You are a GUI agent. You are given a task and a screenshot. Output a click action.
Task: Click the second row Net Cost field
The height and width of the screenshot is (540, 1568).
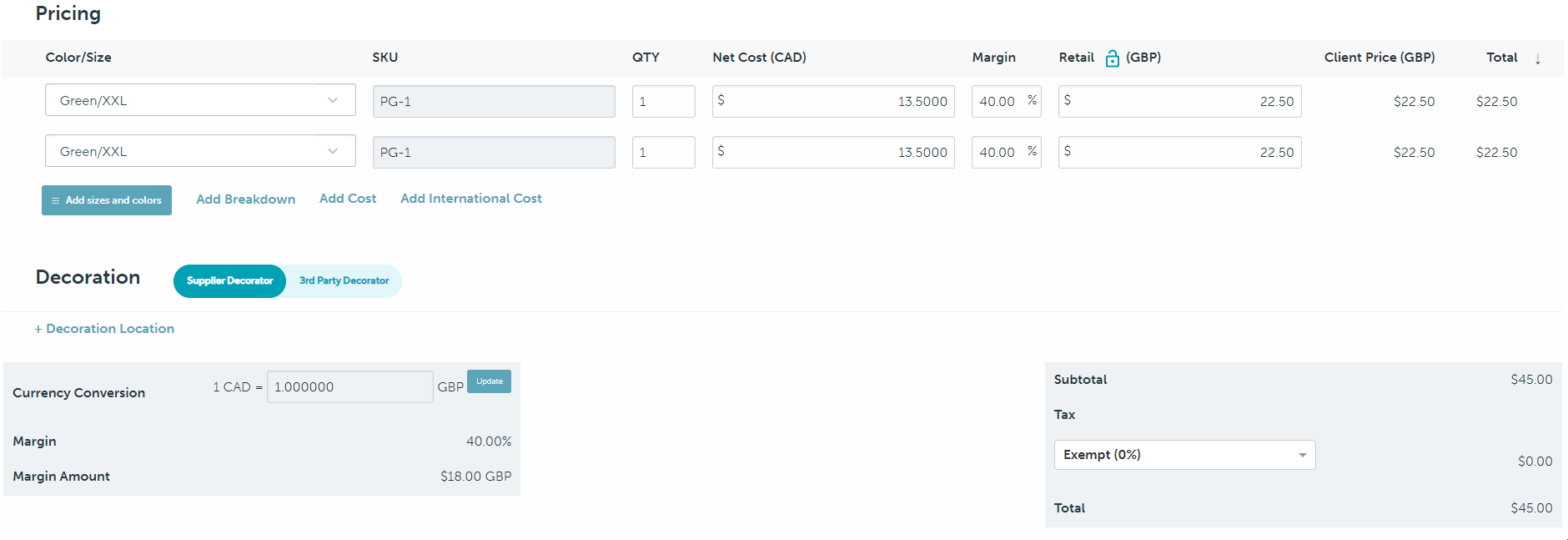tap(833, 153)
